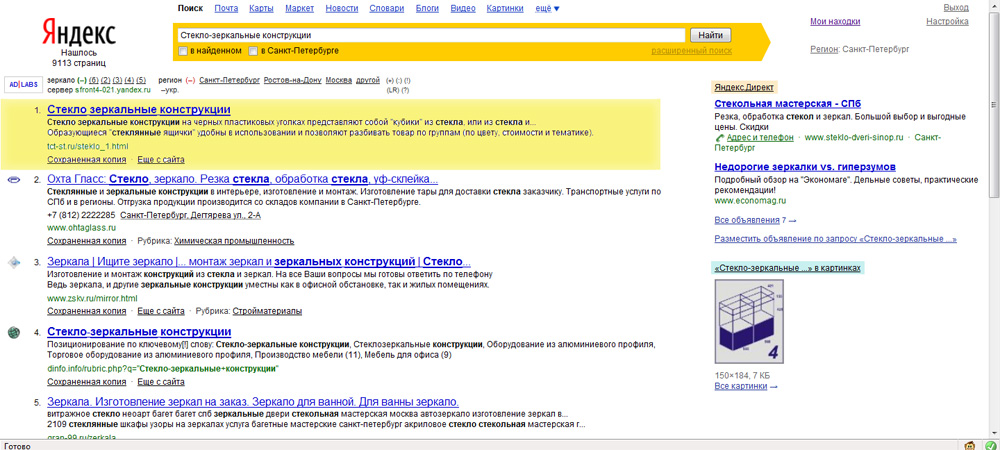Open 'Сохраненная копия' of the first result

coord(87,159)
